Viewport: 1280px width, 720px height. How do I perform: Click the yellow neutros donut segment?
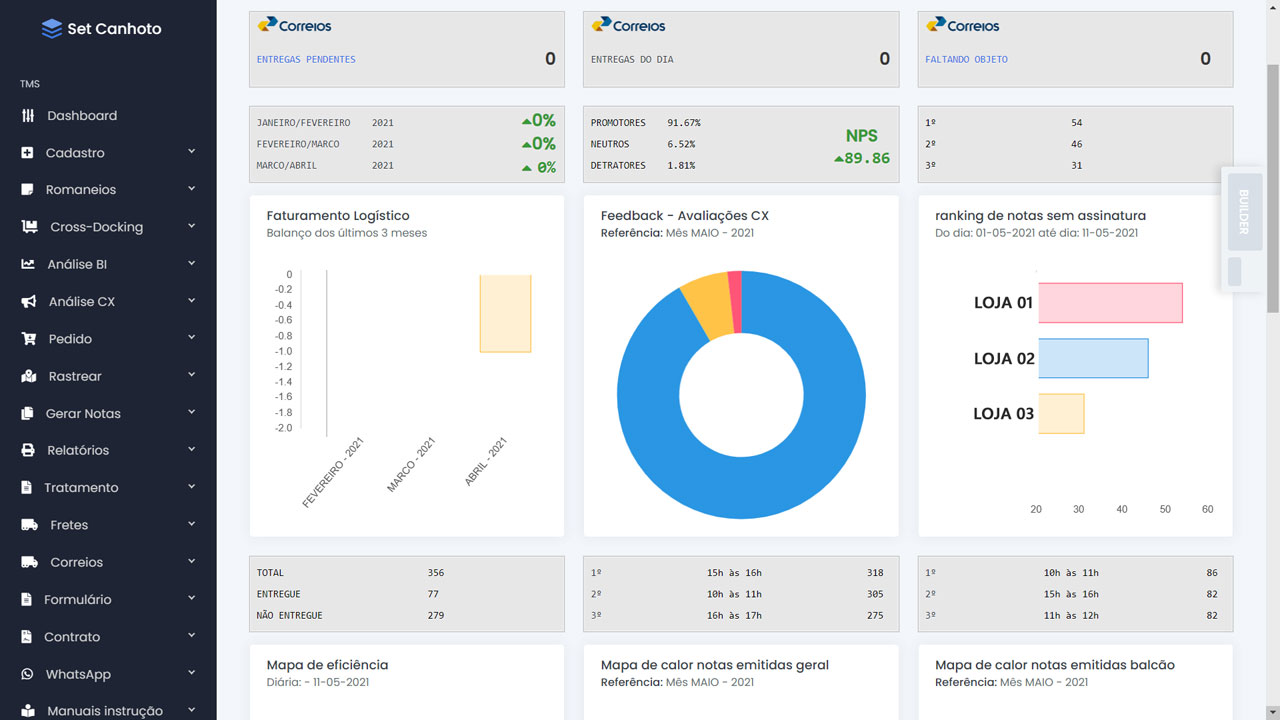[710, 305]
